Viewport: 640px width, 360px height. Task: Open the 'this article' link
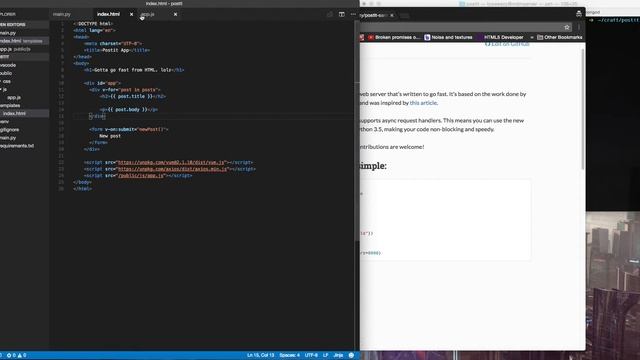423,103
